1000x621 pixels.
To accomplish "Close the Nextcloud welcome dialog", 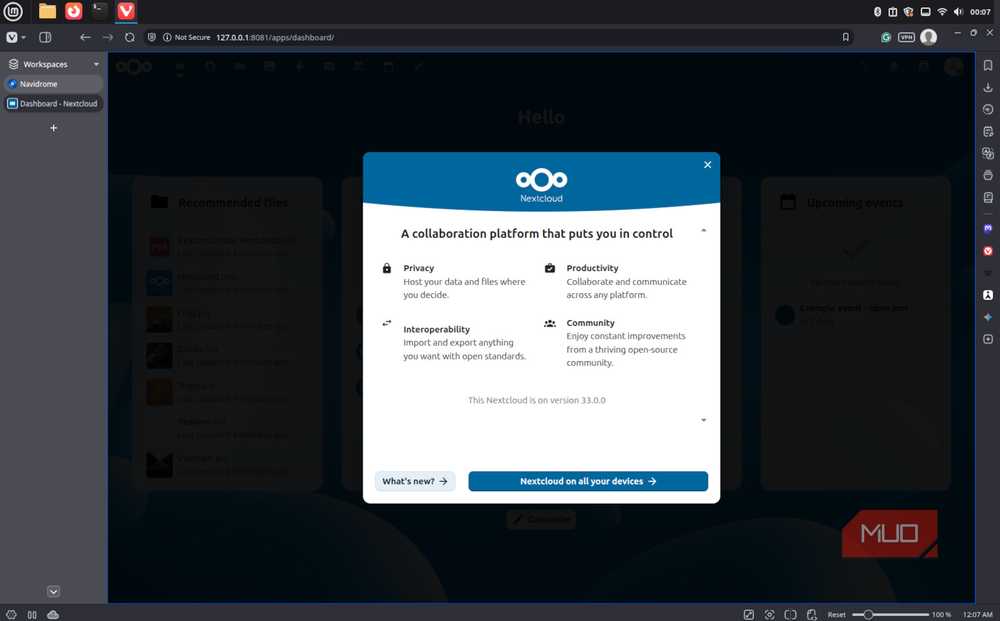I will [707, 164].
